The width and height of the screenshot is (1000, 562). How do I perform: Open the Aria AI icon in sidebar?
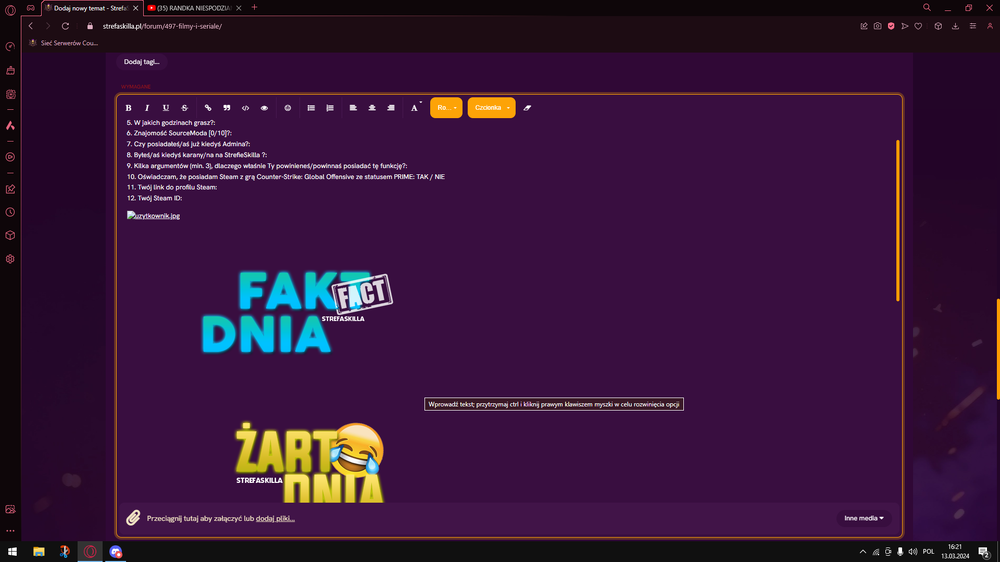coord(10,126)
